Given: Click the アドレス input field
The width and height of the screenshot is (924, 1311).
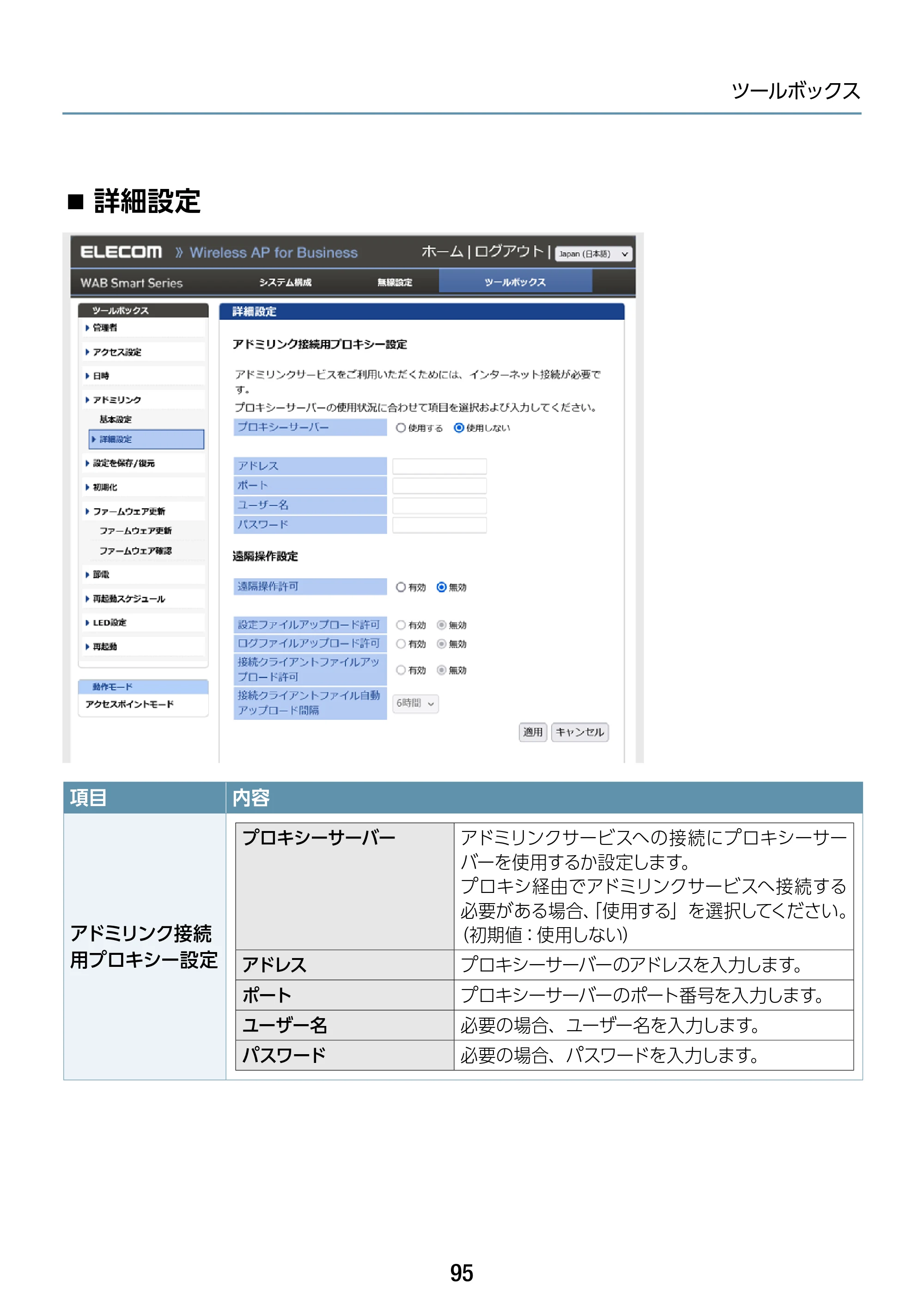Looking at the screenshot, I should pyautogui.click(x=439, y=467).
